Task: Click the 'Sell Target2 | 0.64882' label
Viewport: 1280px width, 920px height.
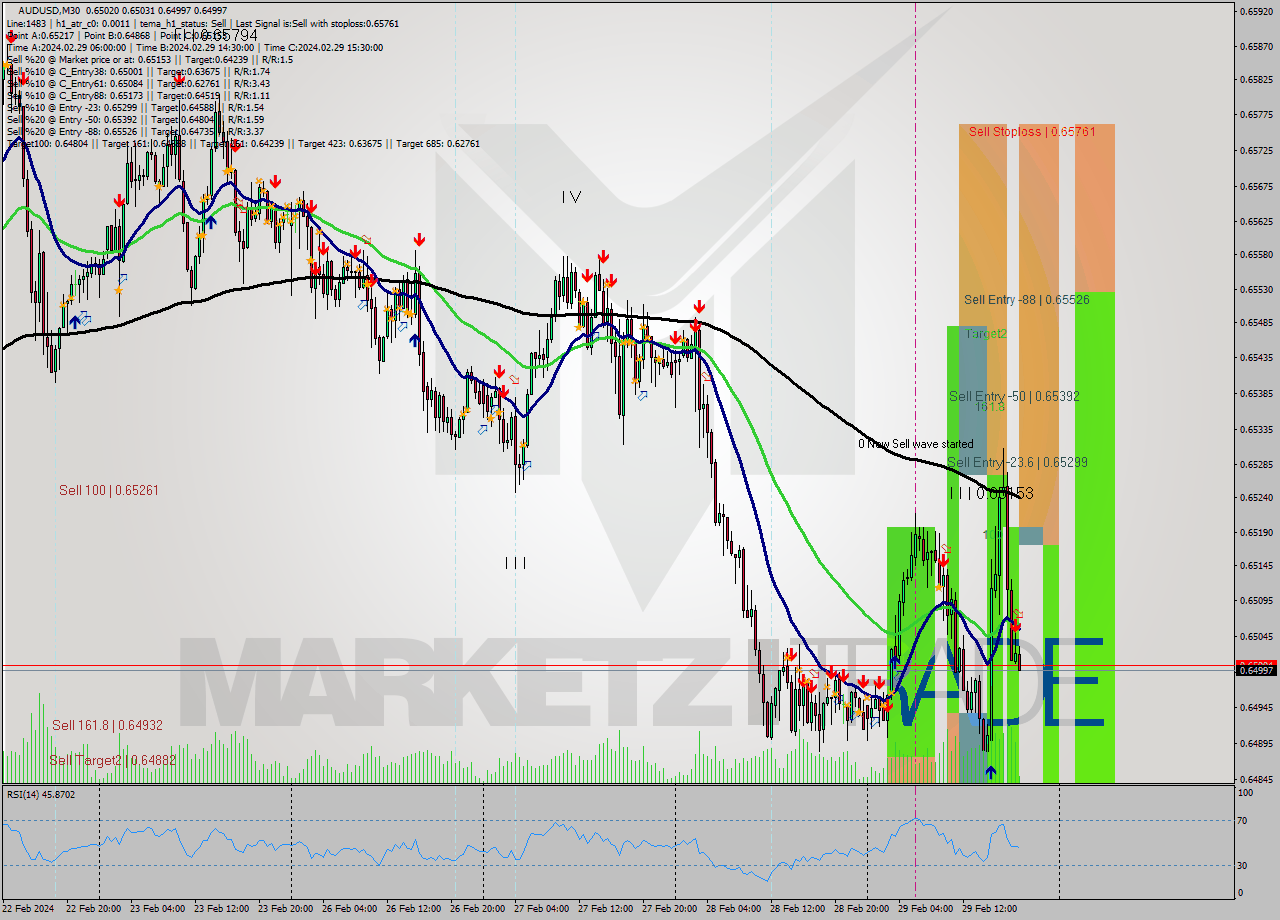Action: click(112, 760)
